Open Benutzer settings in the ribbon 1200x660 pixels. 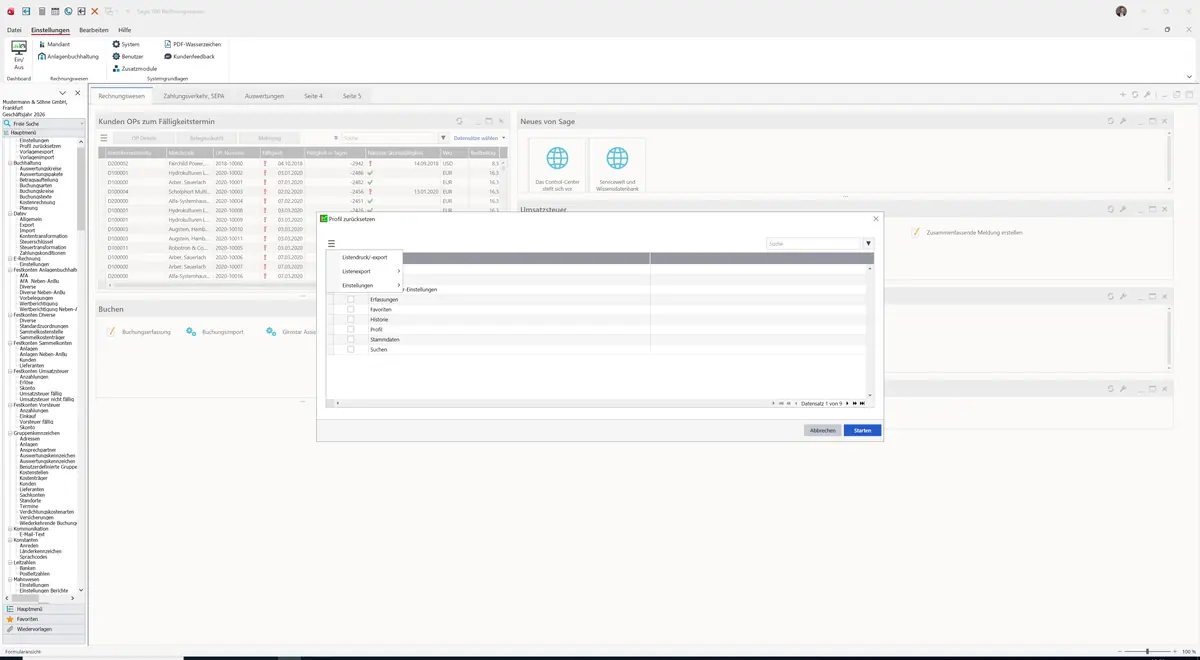128,57
